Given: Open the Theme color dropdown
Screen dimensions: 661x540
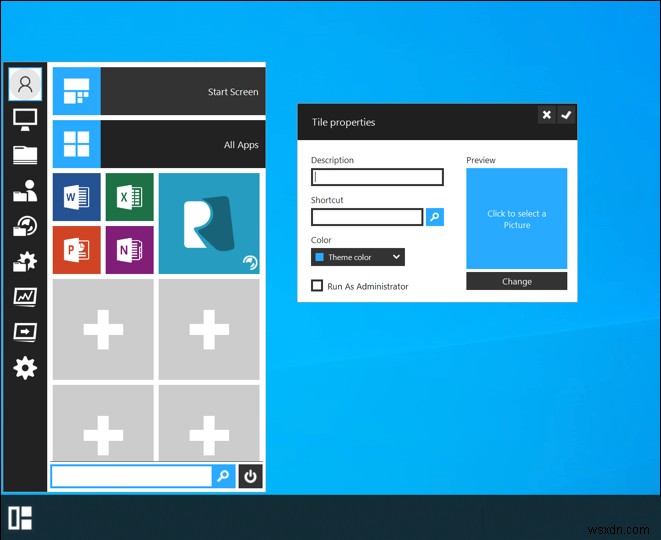Looking at the screenshot, I should pyautogui.click(x=358, y=257).
